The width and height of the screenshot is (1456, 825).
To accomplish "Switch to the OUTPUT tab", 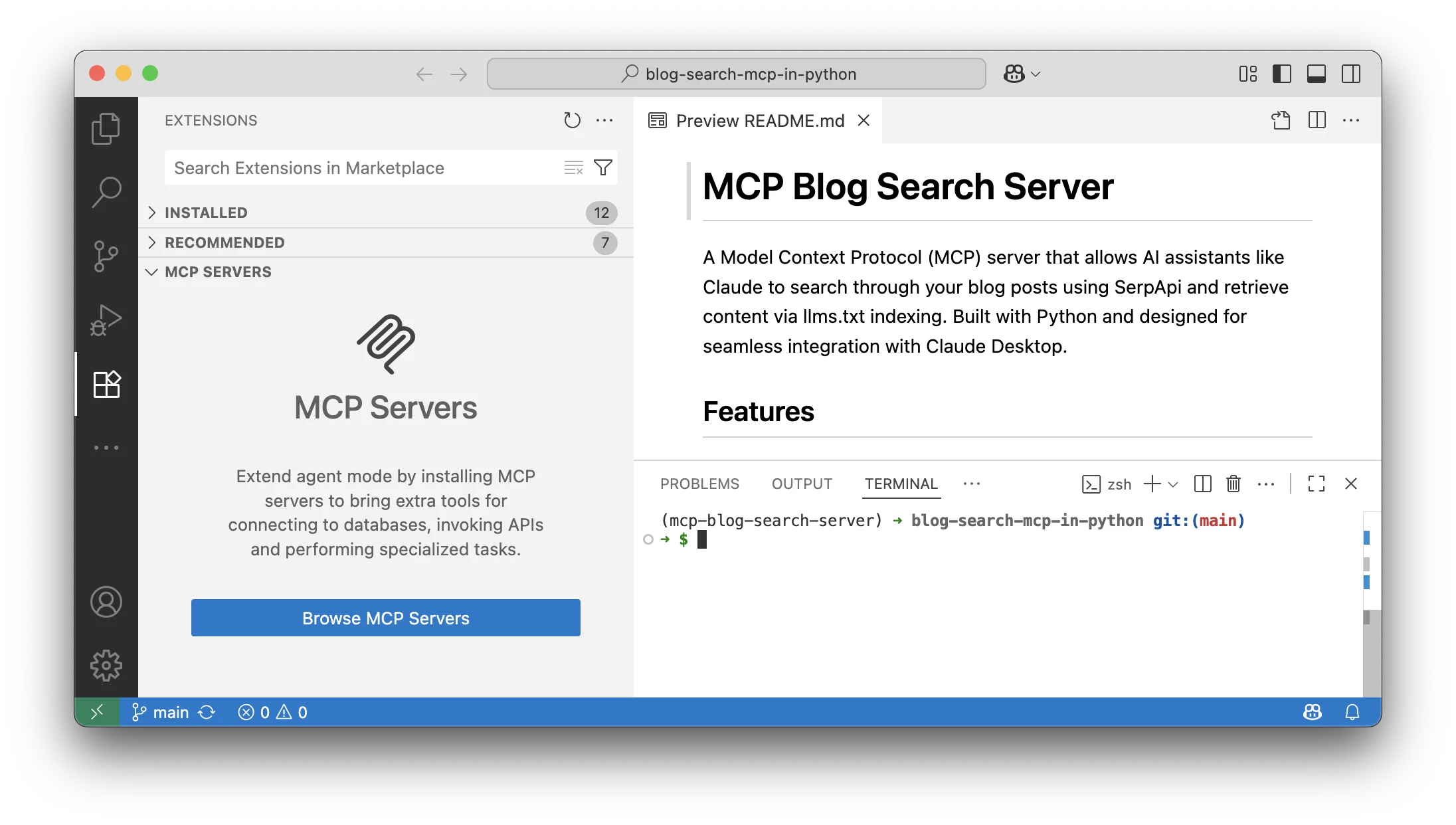I will (801, 484).
